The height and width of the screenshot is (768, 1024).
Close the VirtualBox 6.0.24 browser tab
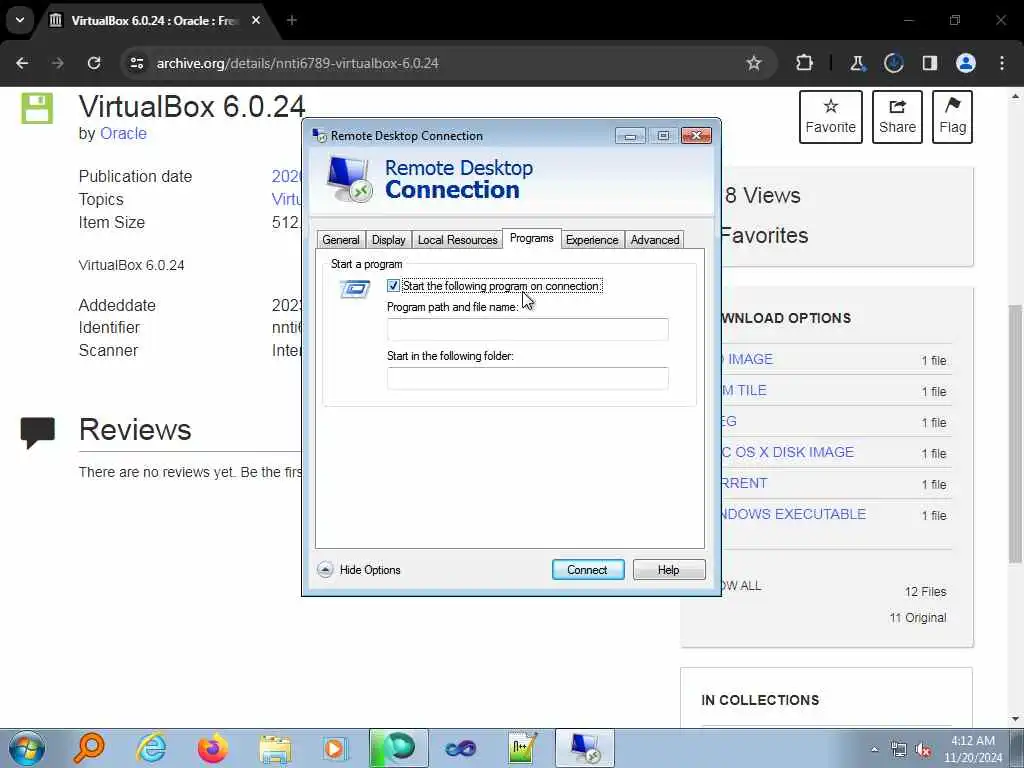tap(256, 20)
